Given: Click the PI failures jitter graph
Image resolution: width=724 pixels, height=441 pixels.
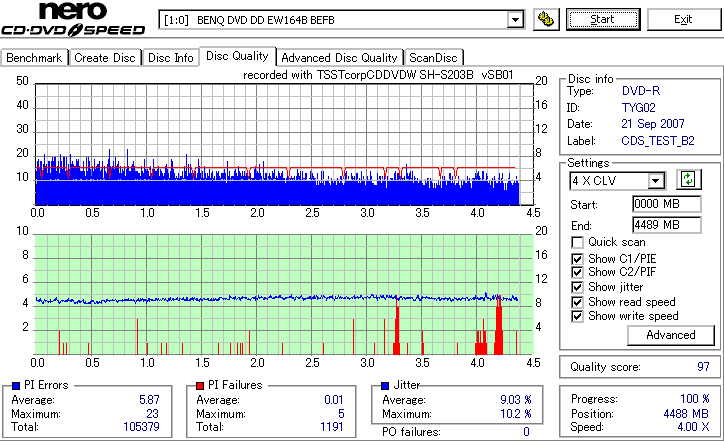Looking at the screenshot, I should click(284, 295).
